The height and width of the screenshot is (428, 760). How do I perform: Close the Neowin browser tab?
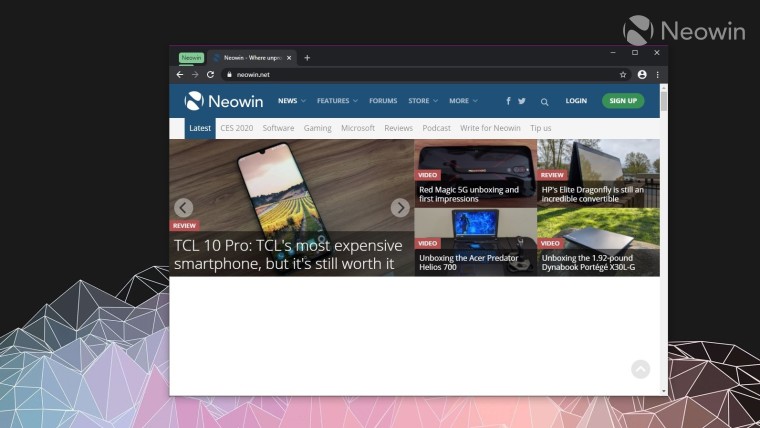pyautogui.click(x=289, y=58)
